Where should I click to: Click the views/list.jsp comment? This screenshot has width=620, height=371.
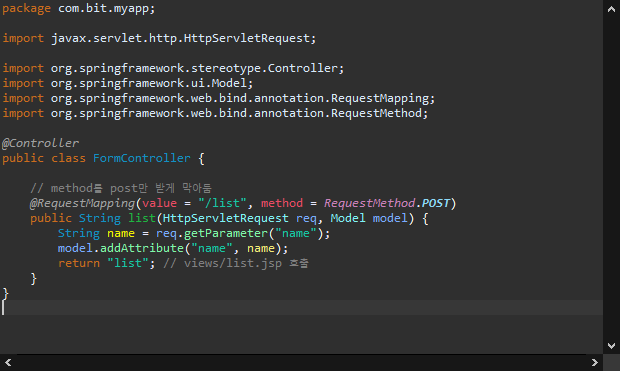click(x=236, y=263)
